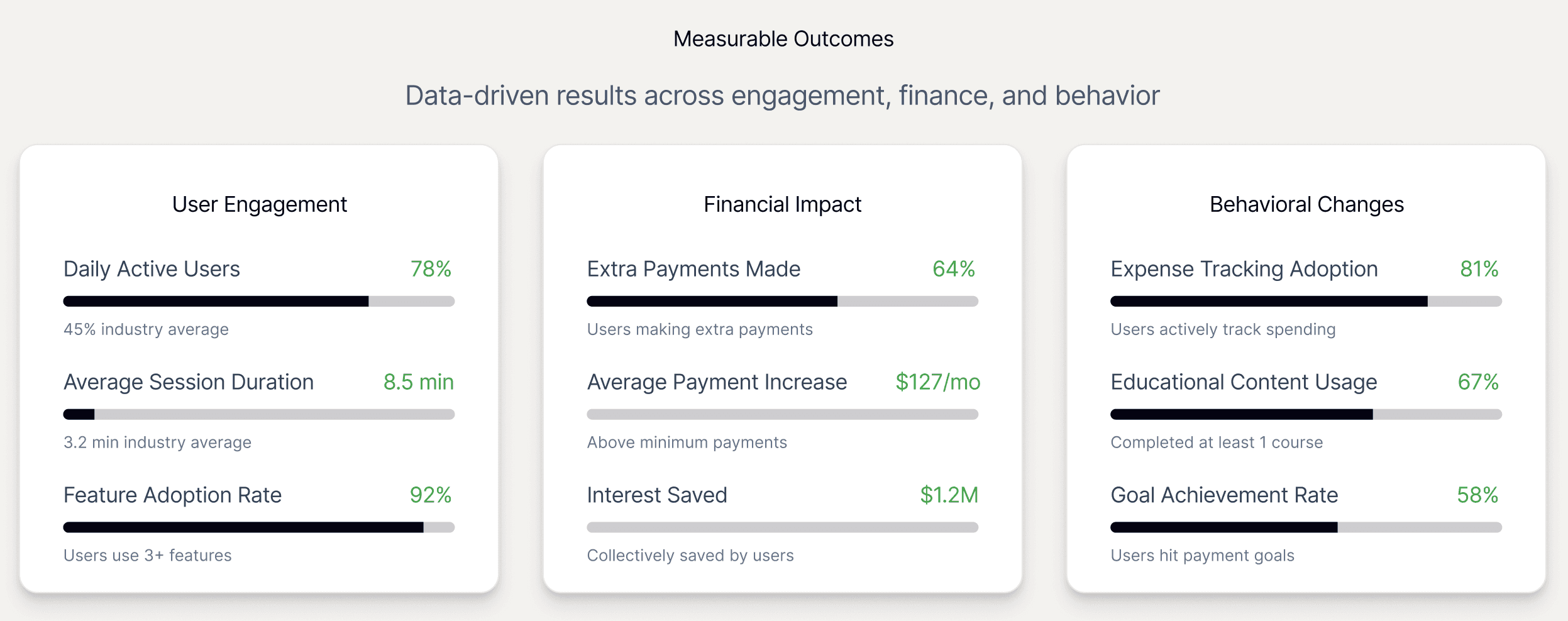Click the Educational Content Usage progress bar

pos(1306,414)
